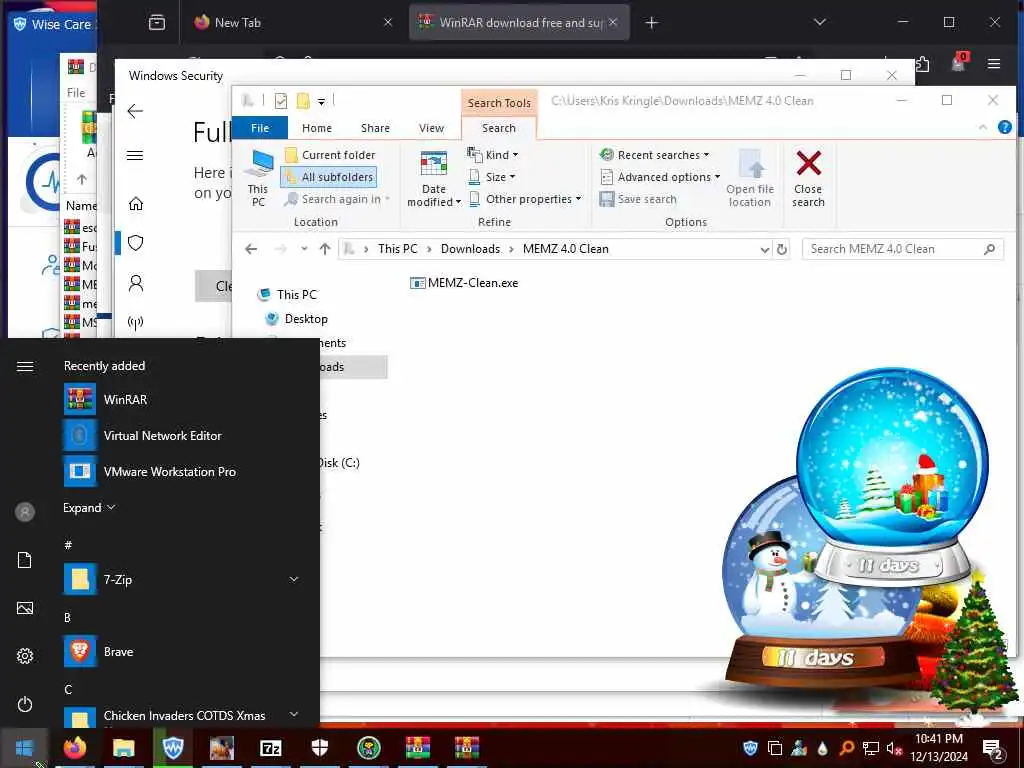The width and height of the screenshot is (1024, 768).
Task: List all Firefox tabs dropdown
Action: tap(820, 23)
